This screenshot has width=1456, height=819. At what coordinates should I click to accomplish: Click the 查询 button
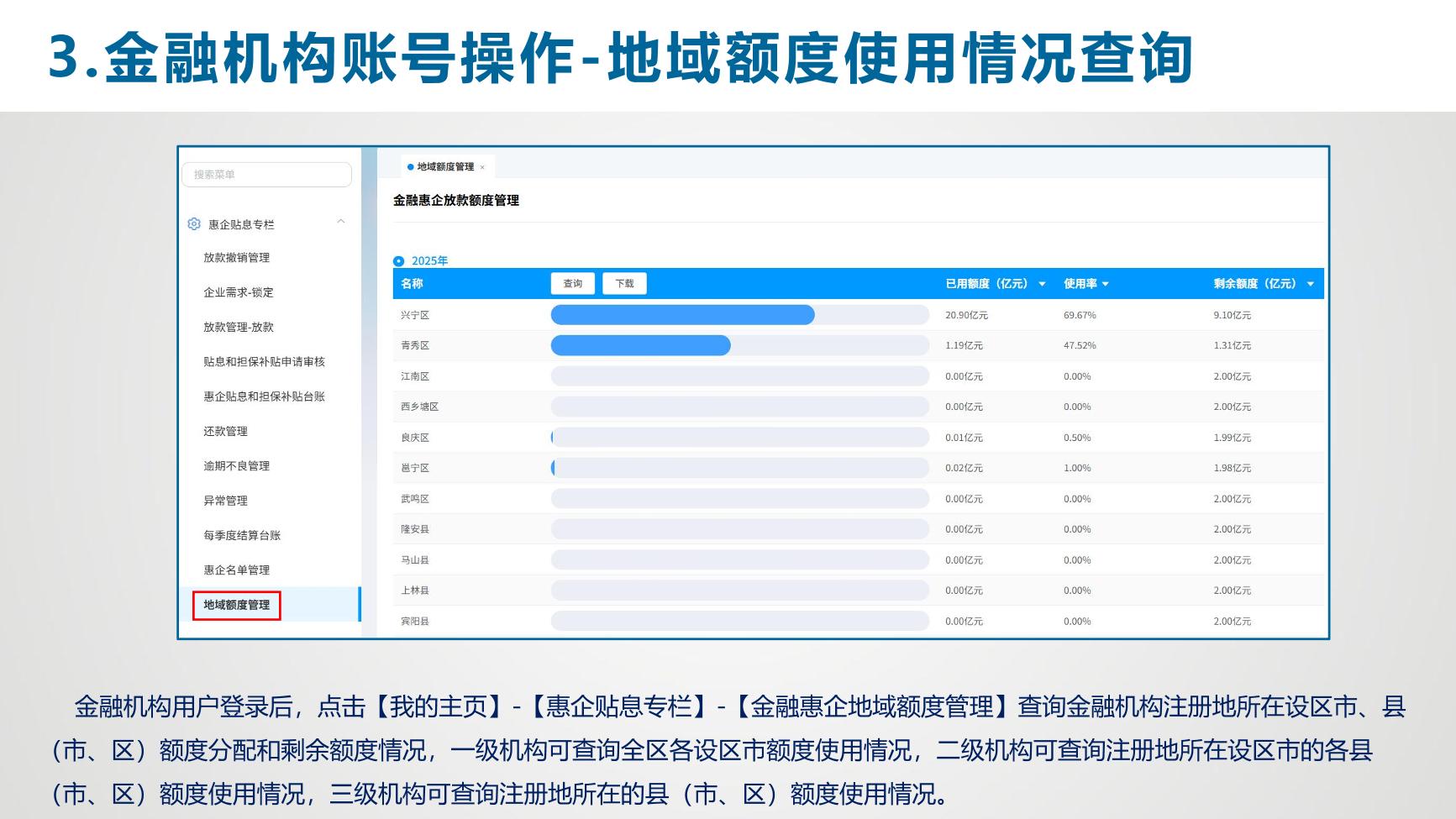(x=572, y=284)
